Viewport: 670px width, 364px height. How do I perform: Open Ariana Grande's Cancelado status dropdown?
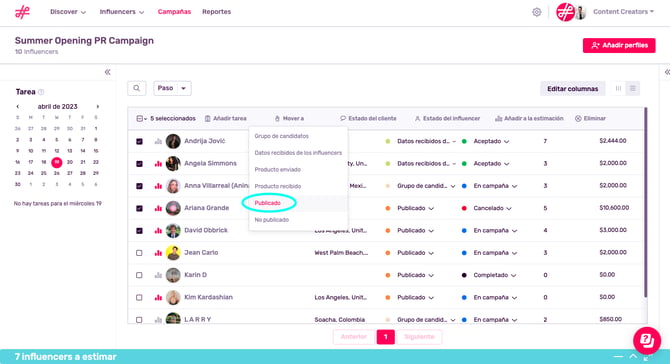[x=492, y=208]
